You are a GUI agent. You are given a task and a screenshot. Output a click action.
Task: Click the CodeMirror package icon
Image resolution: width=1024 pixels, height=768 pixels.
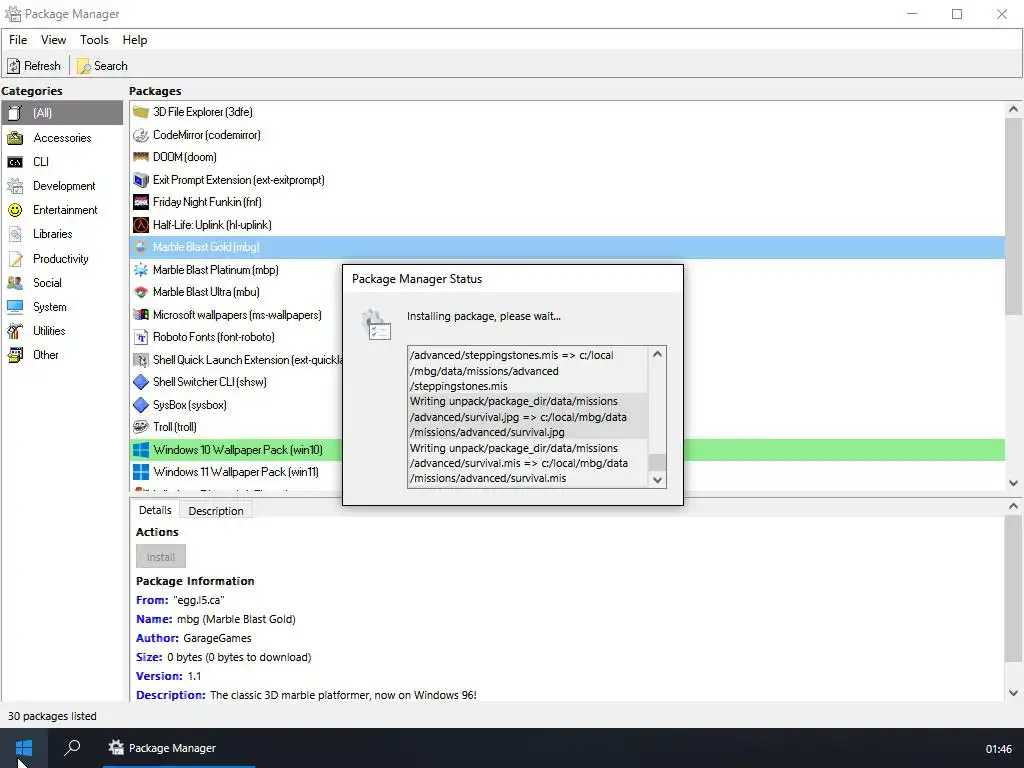pos(140,135)
